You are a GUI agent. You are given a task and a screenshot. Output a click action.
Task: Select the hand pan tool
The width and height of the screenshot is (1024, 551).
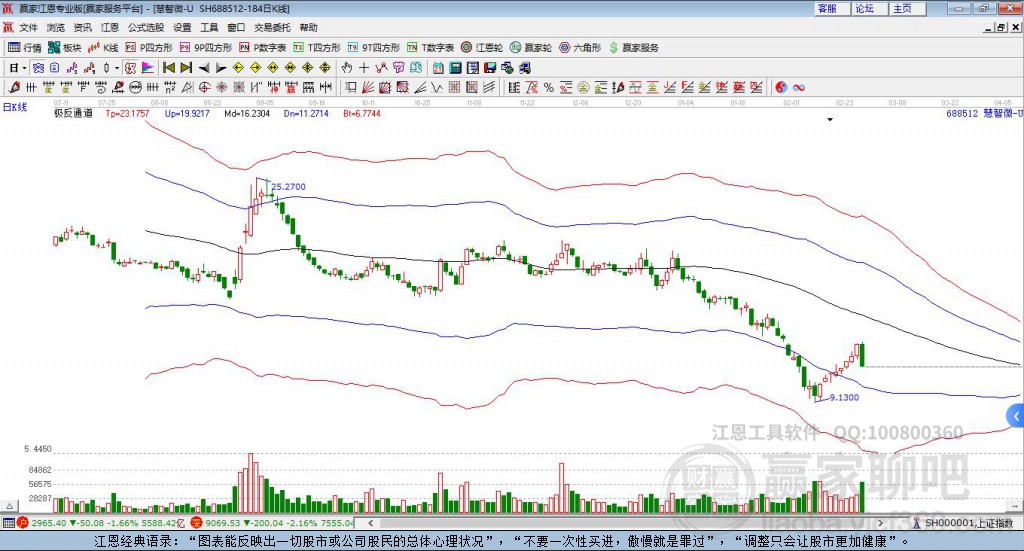347,68
